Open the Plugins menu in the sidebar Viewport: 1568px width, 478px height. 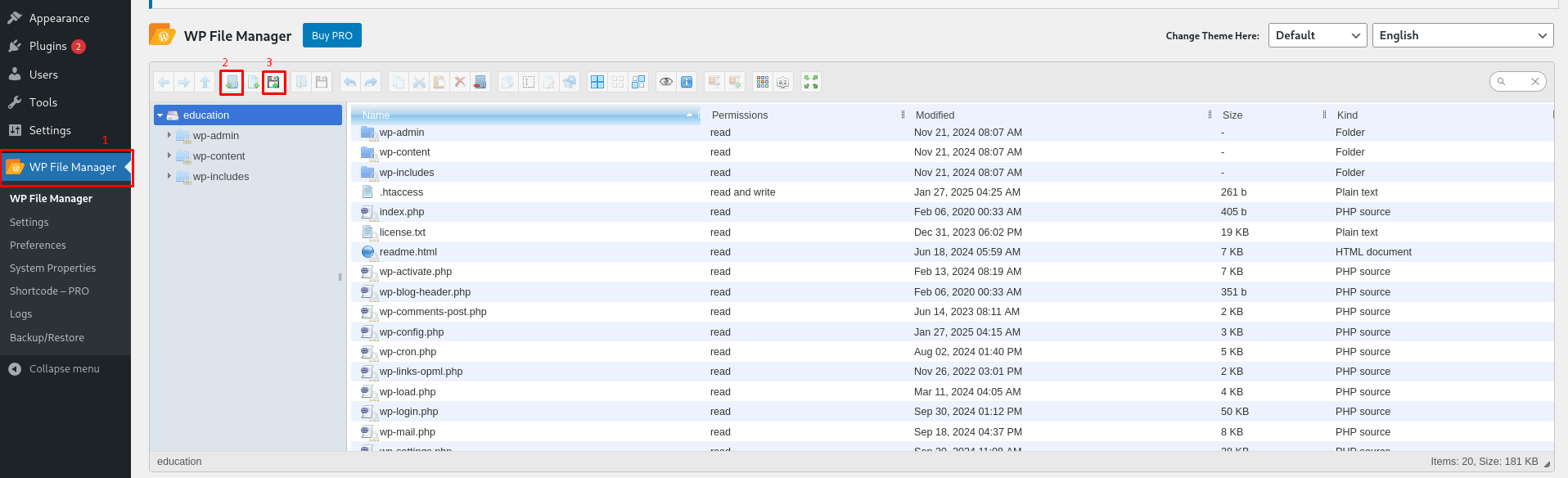tap(65, 46)
